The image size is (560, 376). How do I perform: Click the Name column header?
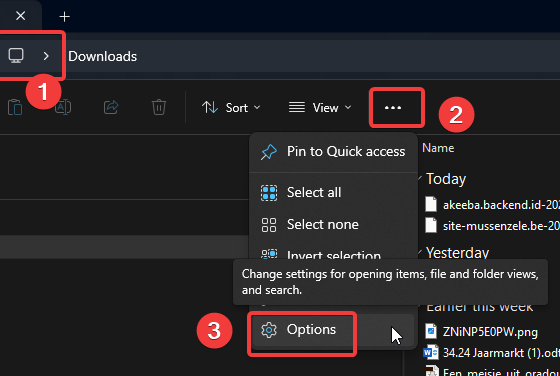click(x=438, y=148)
